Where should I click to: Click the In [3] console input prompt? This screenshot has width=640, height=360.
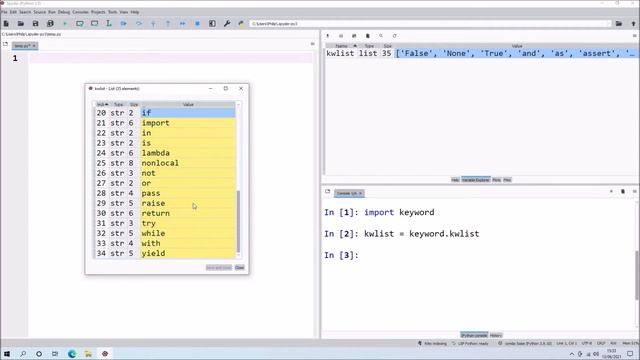pos(341,255)
